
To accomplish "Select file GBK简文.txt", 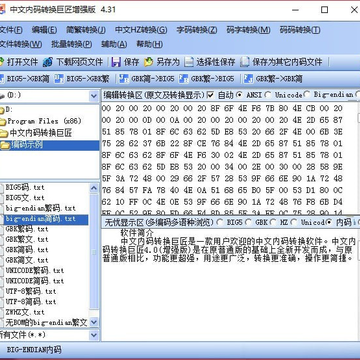I will [27, 260].
